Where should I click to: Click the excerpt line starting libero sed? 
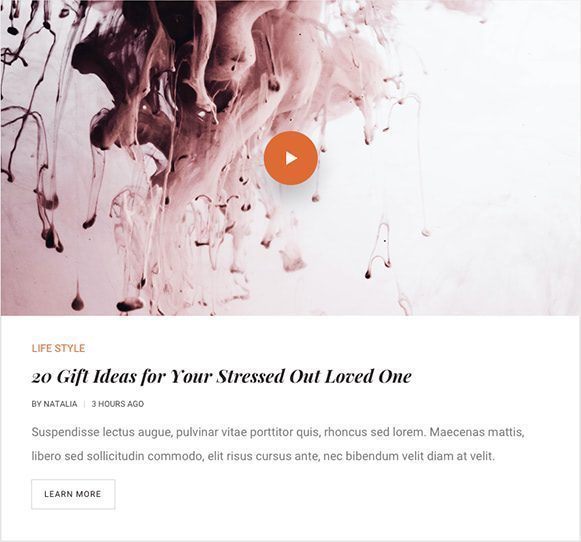pyautogui.click(x=263, y=456)
